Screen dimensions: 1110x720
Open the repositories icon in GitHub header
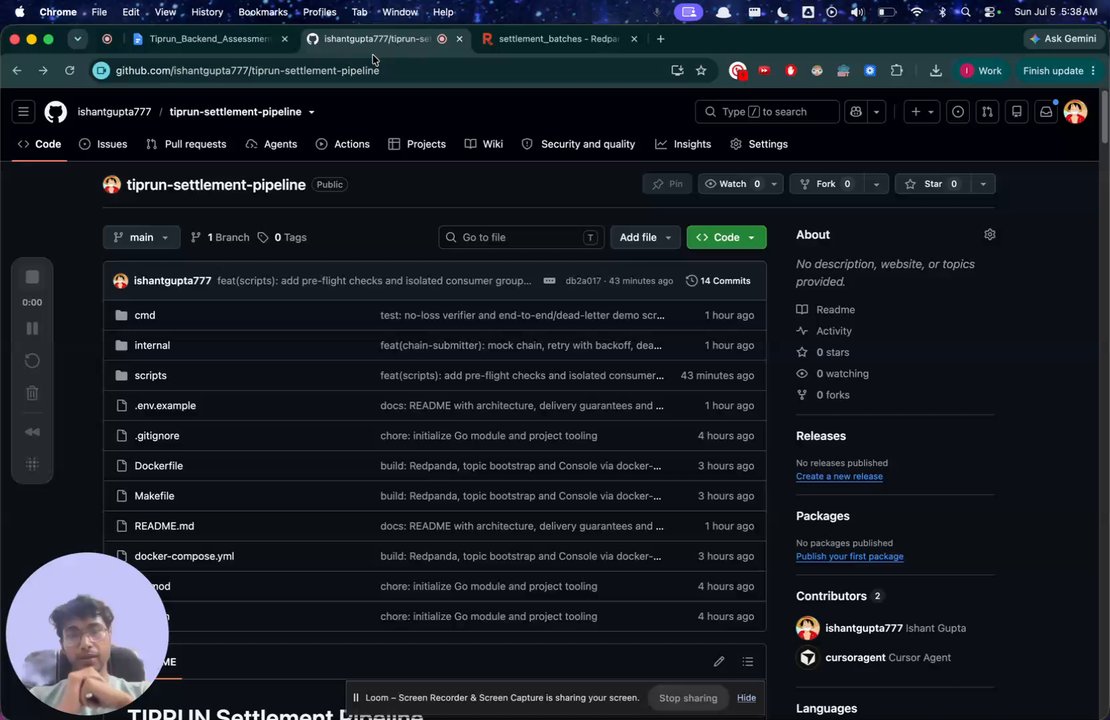click(x=1017, y=112)
